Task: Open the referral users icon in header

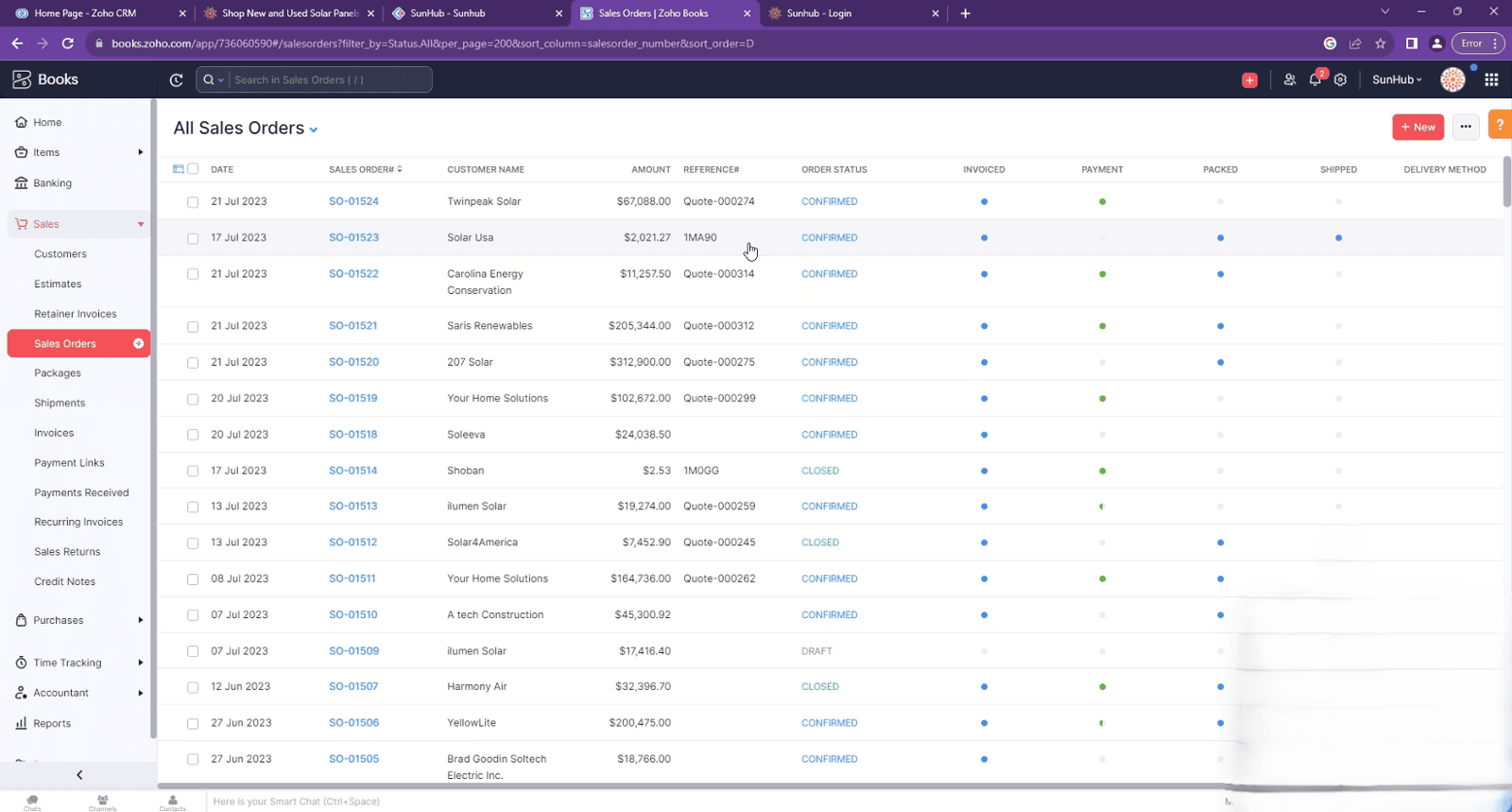Action: point(1289,80)
